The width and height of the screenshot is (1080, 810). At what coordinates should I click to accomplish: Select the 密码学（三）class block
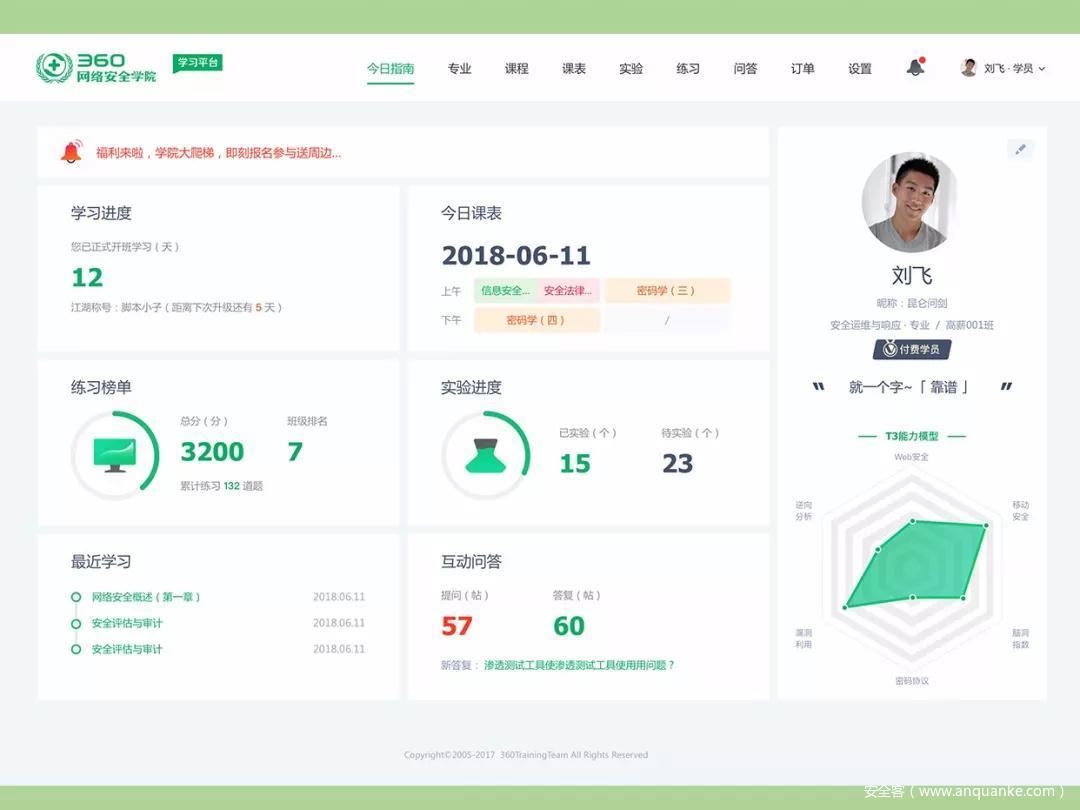point(666,291)
